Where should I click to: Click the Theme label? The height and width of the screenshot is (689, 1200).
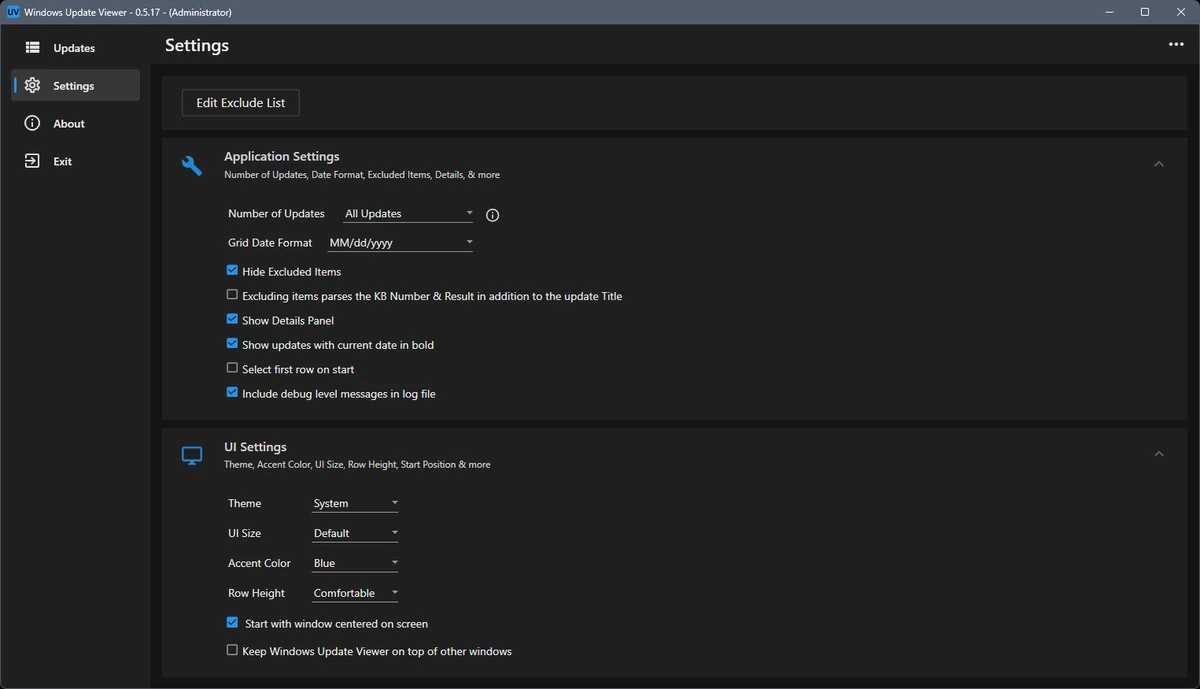(244, 503)
